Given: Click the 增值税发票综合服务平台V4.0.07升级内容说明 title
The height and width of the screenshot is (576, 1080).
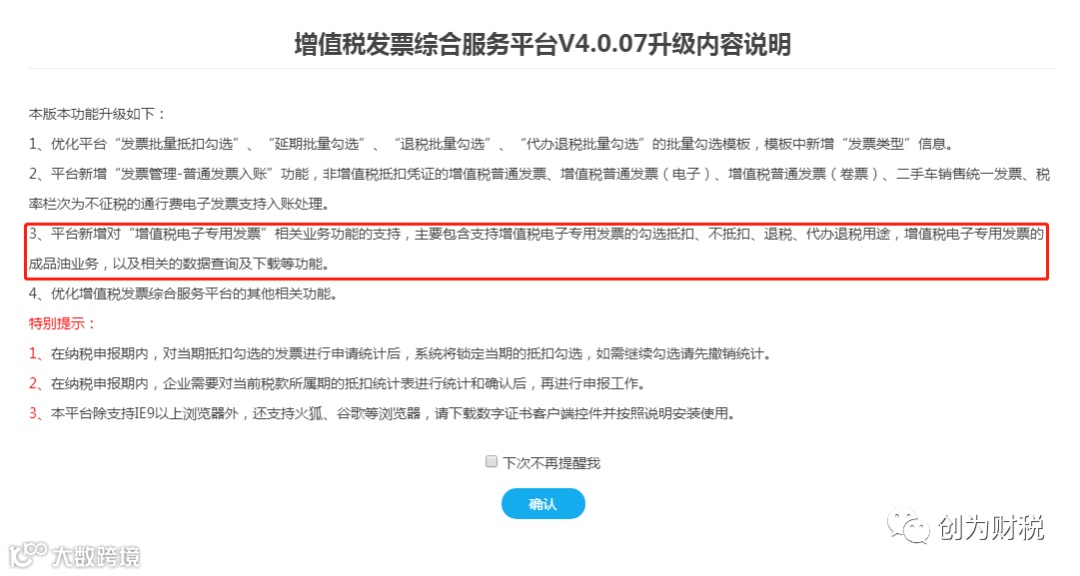Looking at the screenshot, I should point(542,45).
